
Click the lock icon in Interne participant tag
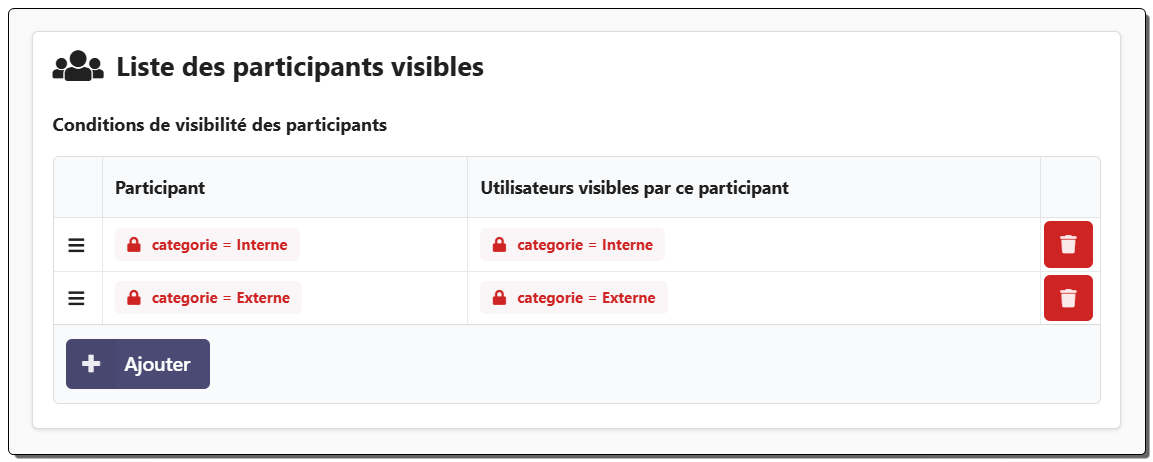(134, 245)
